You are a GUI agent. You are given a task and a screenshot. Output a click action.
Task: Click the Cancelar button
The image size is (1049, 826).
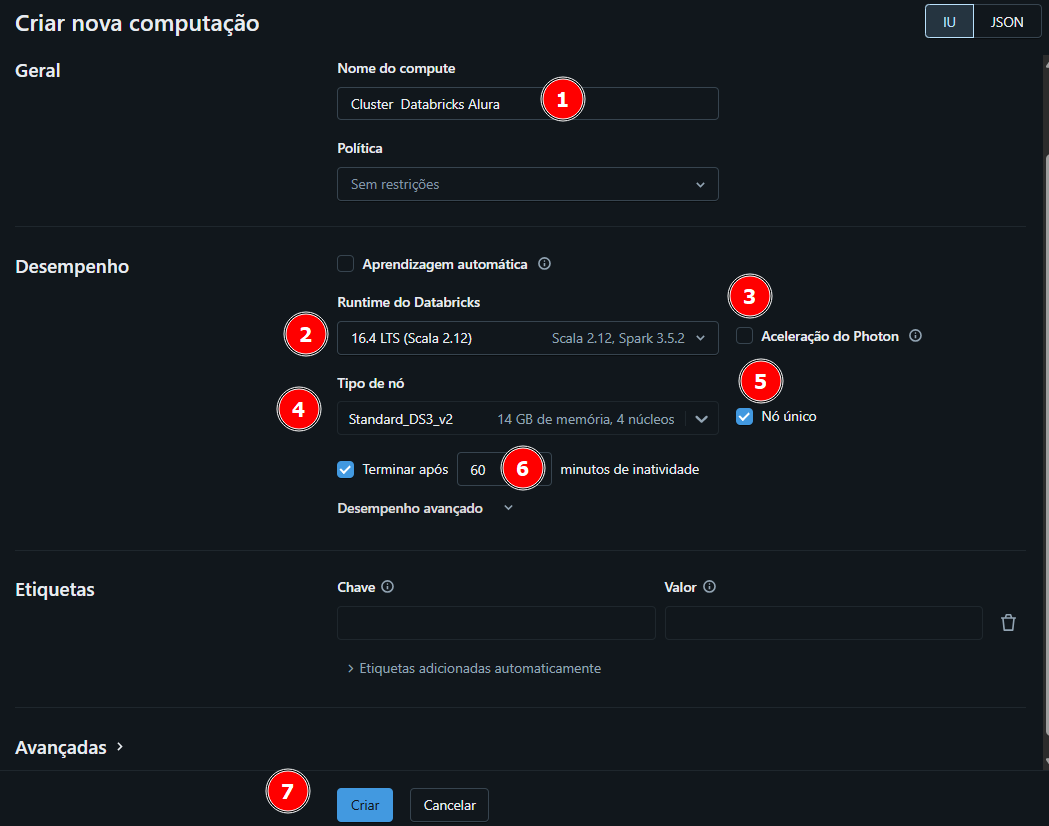coord(449,805)
